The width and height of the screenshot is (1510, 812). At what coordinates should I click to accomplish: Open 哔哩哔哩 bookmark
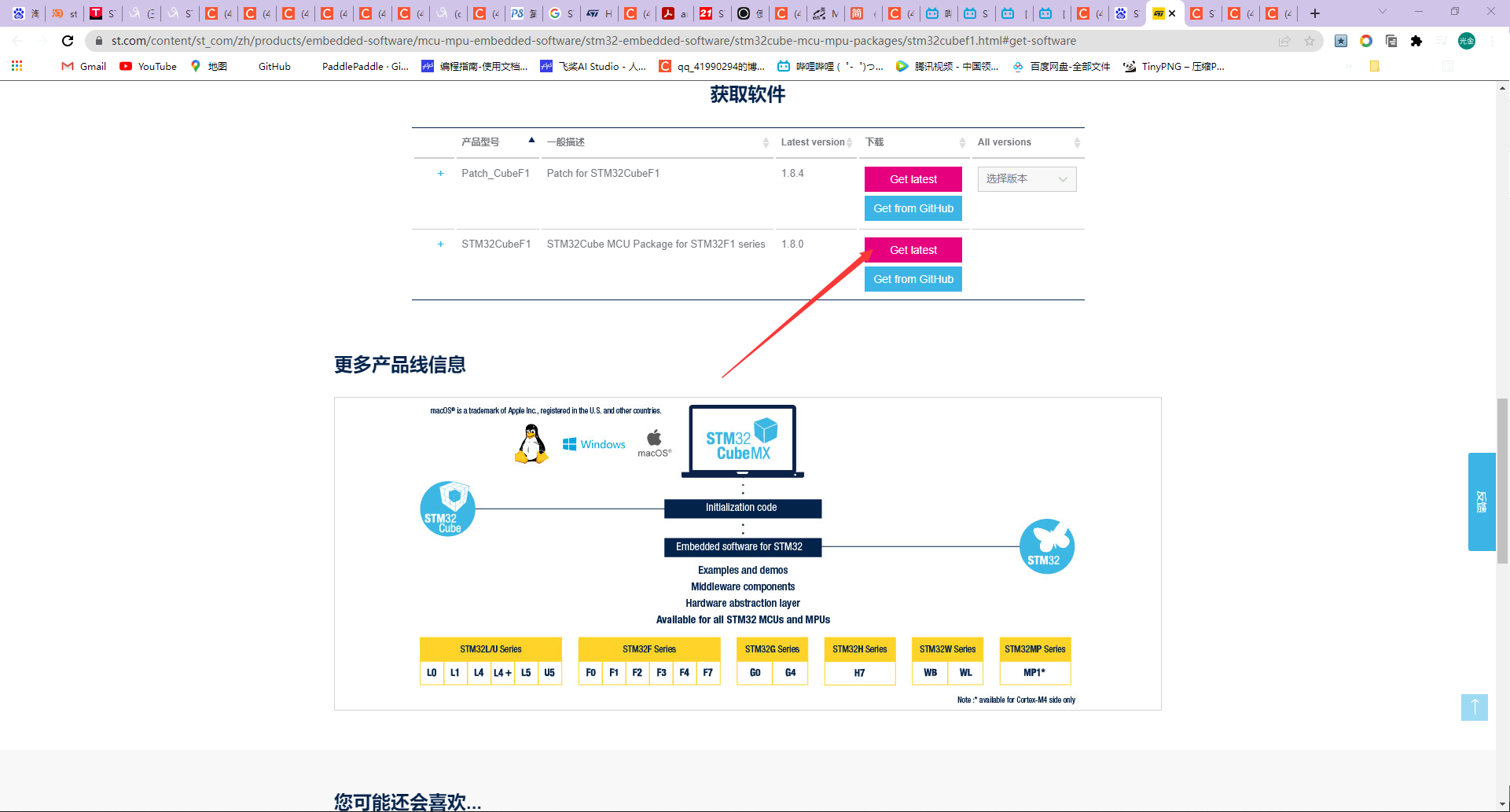[830, 66]
